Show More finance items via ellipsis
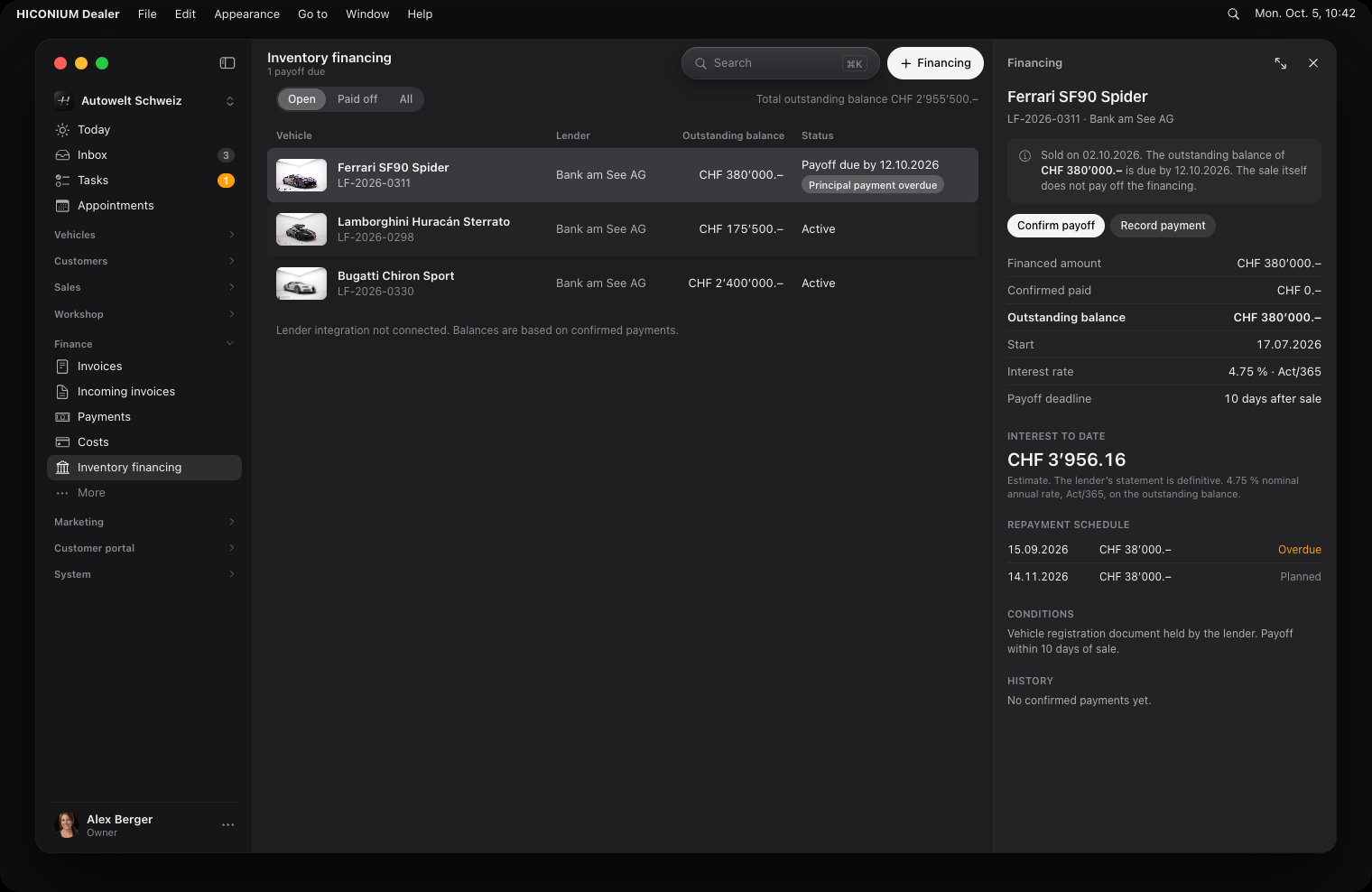Screen dimensions: 1372x892 tap(62, 493)
